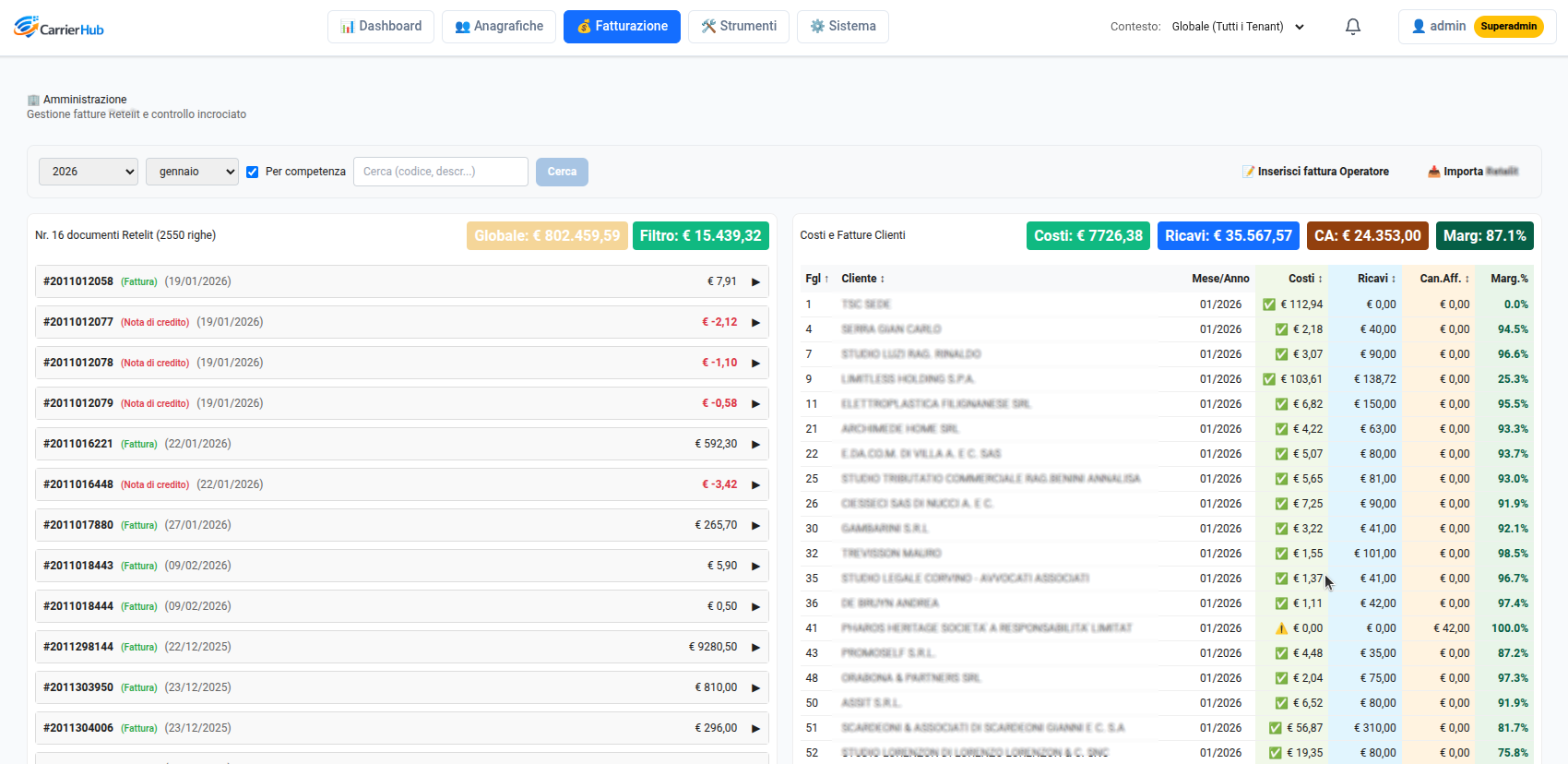Screen dimensions: 1568x764
Task: Click the Importa button
Action: pyautogui.click(x=1473, y=172)
